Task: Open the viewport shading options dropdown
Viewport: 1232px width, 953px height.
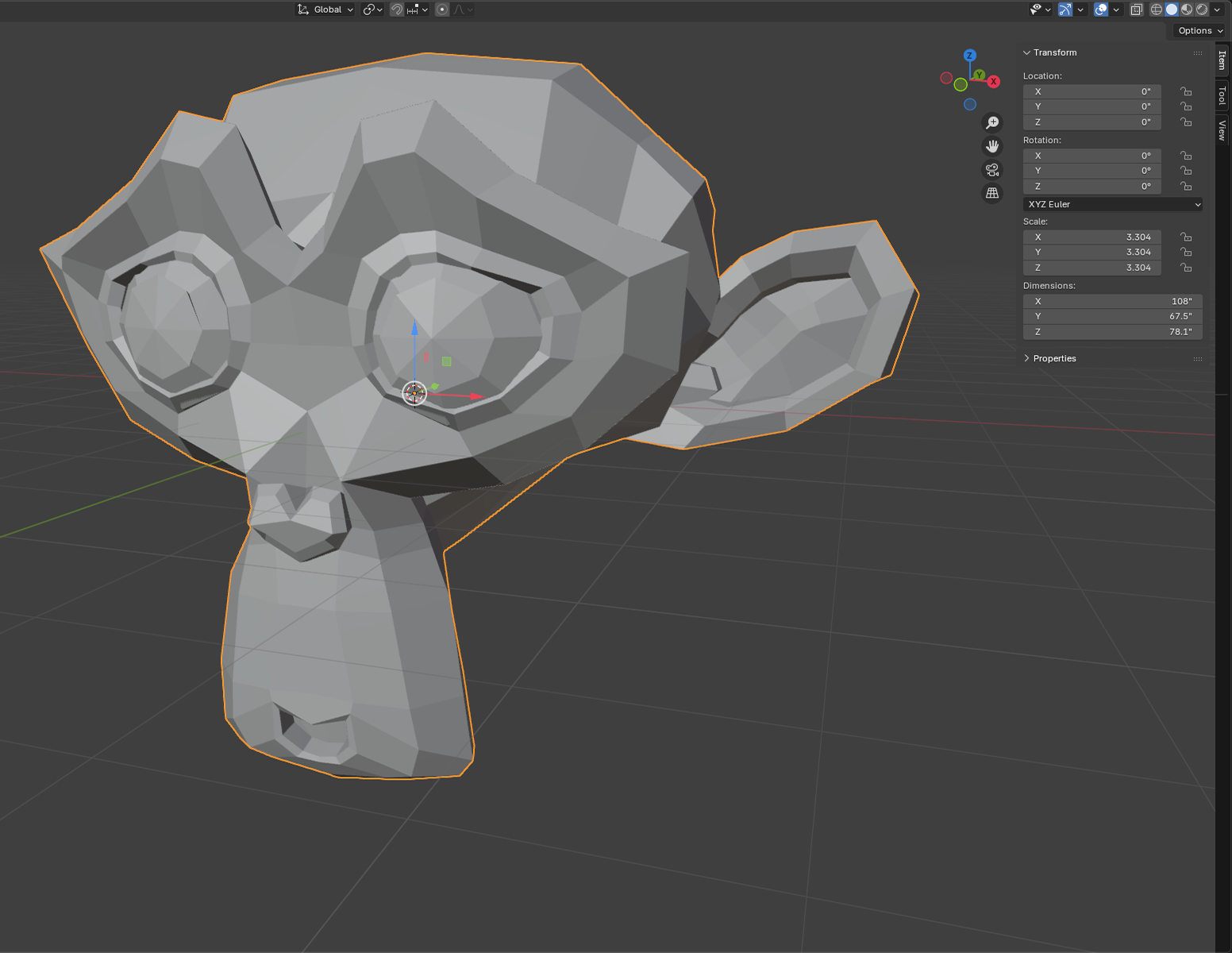Action: pos(1217,10)
